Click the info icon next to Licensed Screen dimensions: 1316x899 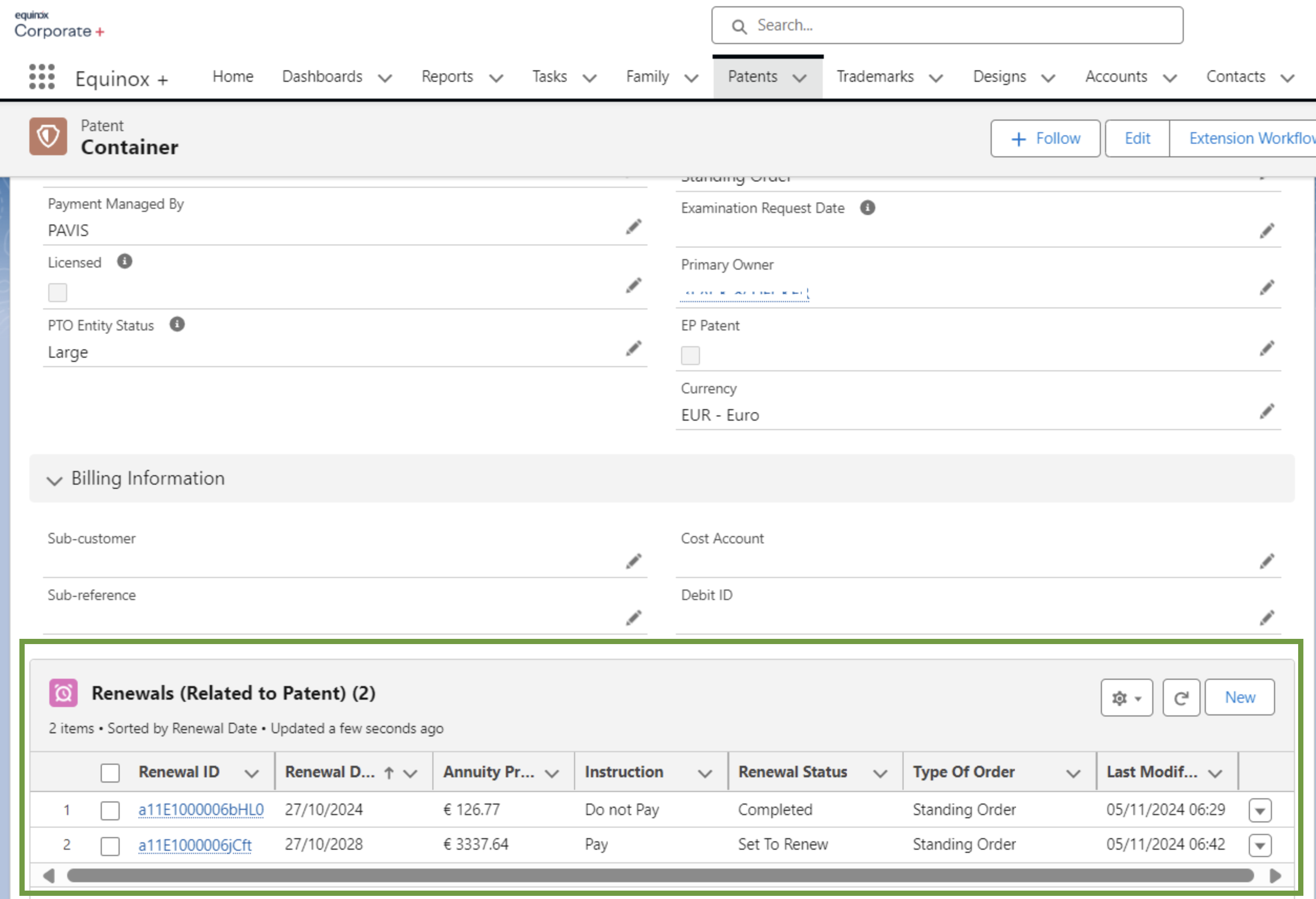coord(124,262)
